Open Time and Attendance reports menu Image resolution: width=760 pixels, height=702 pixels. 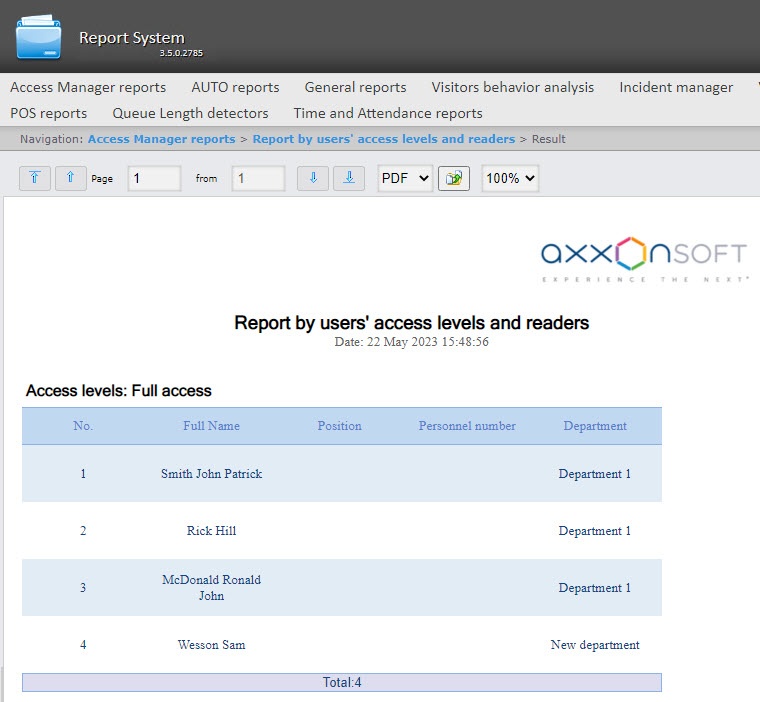tap(388, 113)
